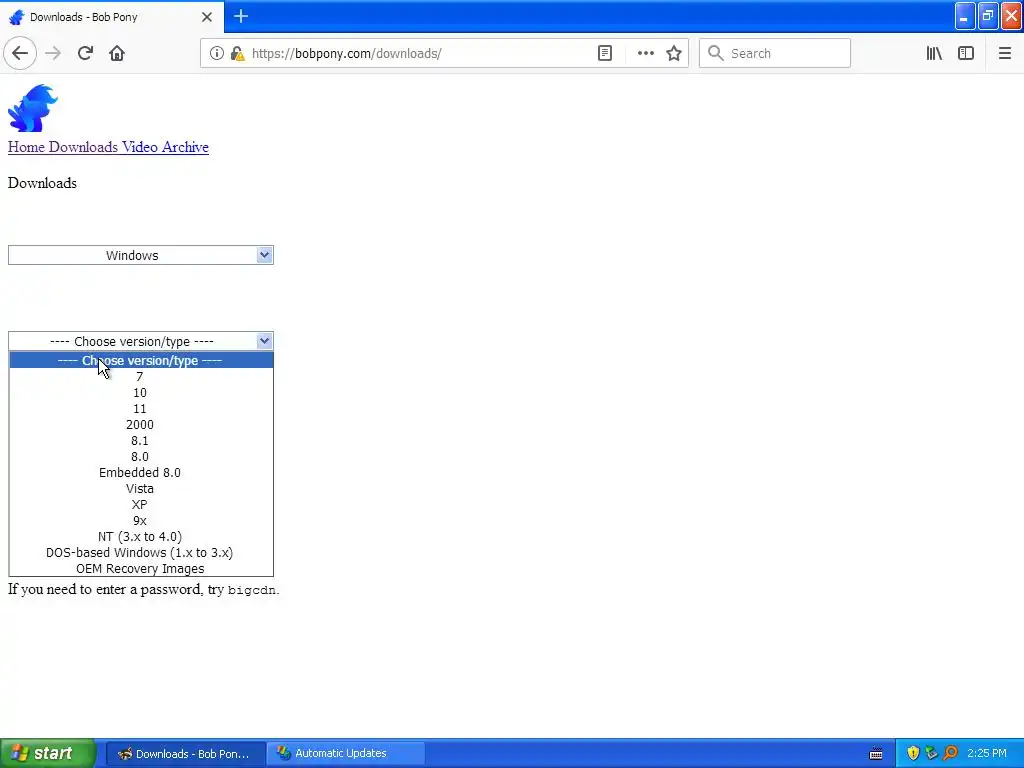Image resolution: width=1024 pixels, height=768 pixels.
Task: Click the orange magnifier tray icon
Action: click(950, 754)
